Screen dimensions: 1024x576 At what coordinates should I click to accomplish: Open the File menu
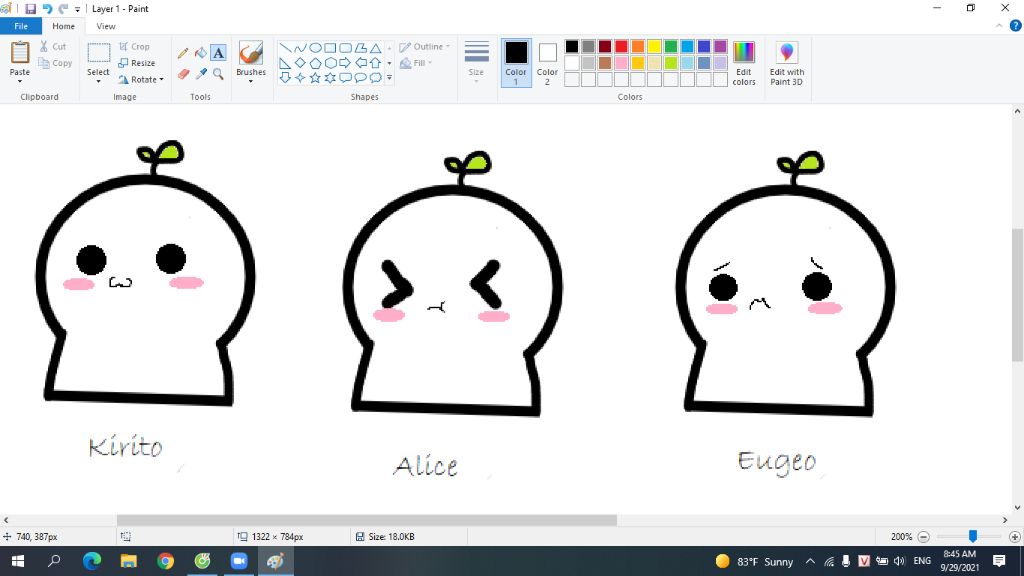pos(21,26)
